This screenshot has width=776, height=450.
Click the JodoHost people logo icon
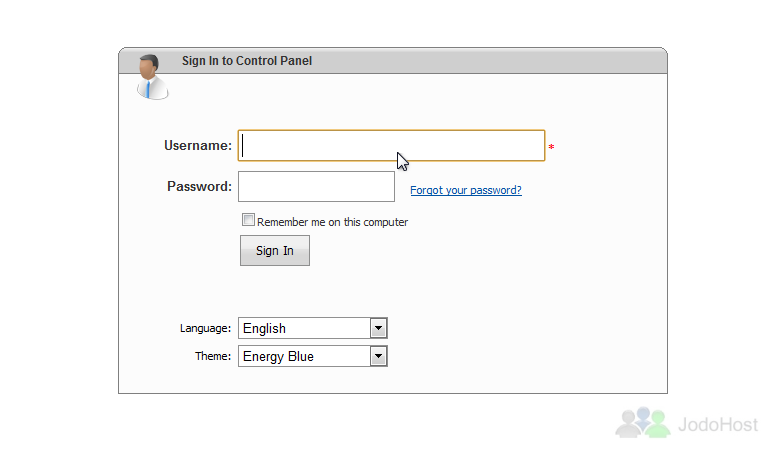click(x=643, y=423)
